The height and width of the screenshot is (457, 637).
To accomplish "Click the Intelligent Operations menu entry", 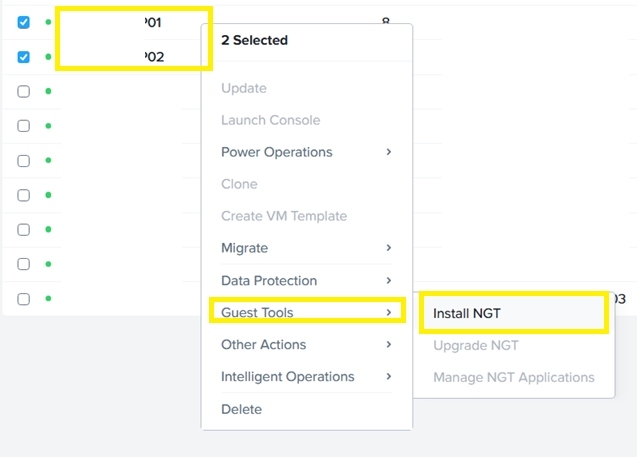I will coord(287,377).
